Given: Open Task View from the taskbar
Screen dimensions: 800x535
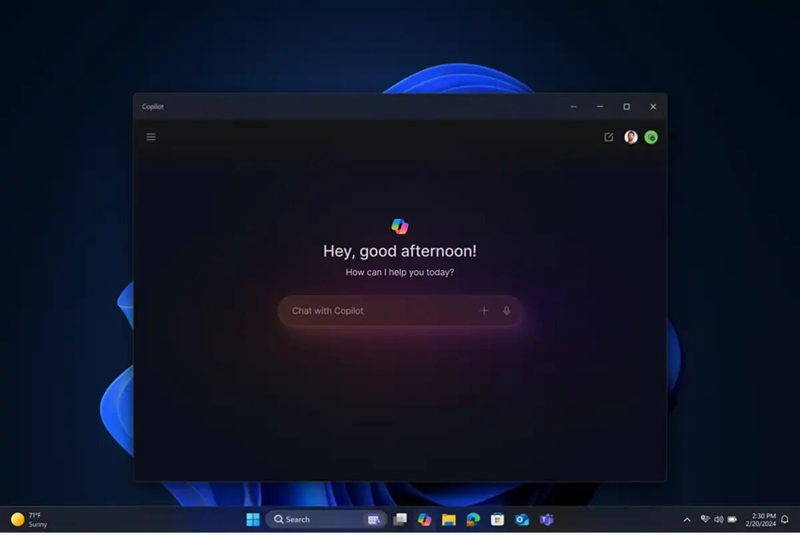Looking at the screenshot, I should click(400, 520).
